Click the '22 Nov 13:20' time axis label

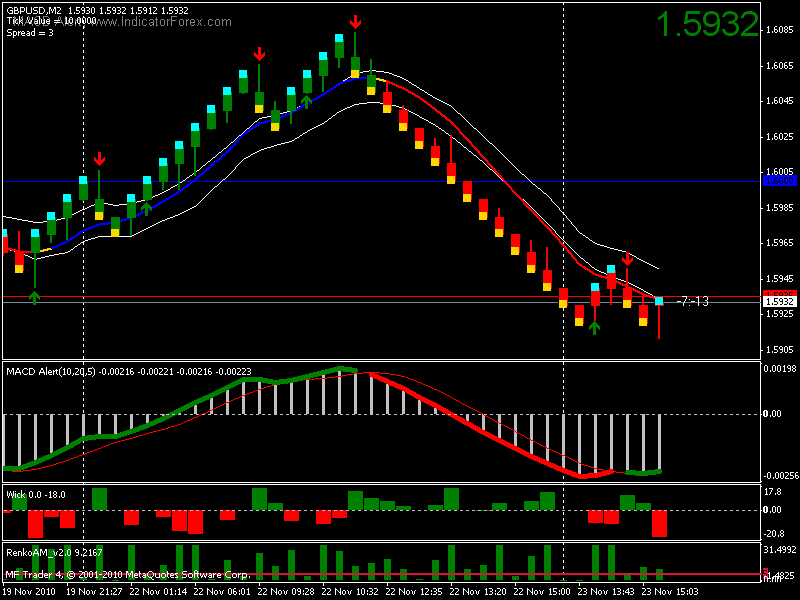click(x=478, y=592)
